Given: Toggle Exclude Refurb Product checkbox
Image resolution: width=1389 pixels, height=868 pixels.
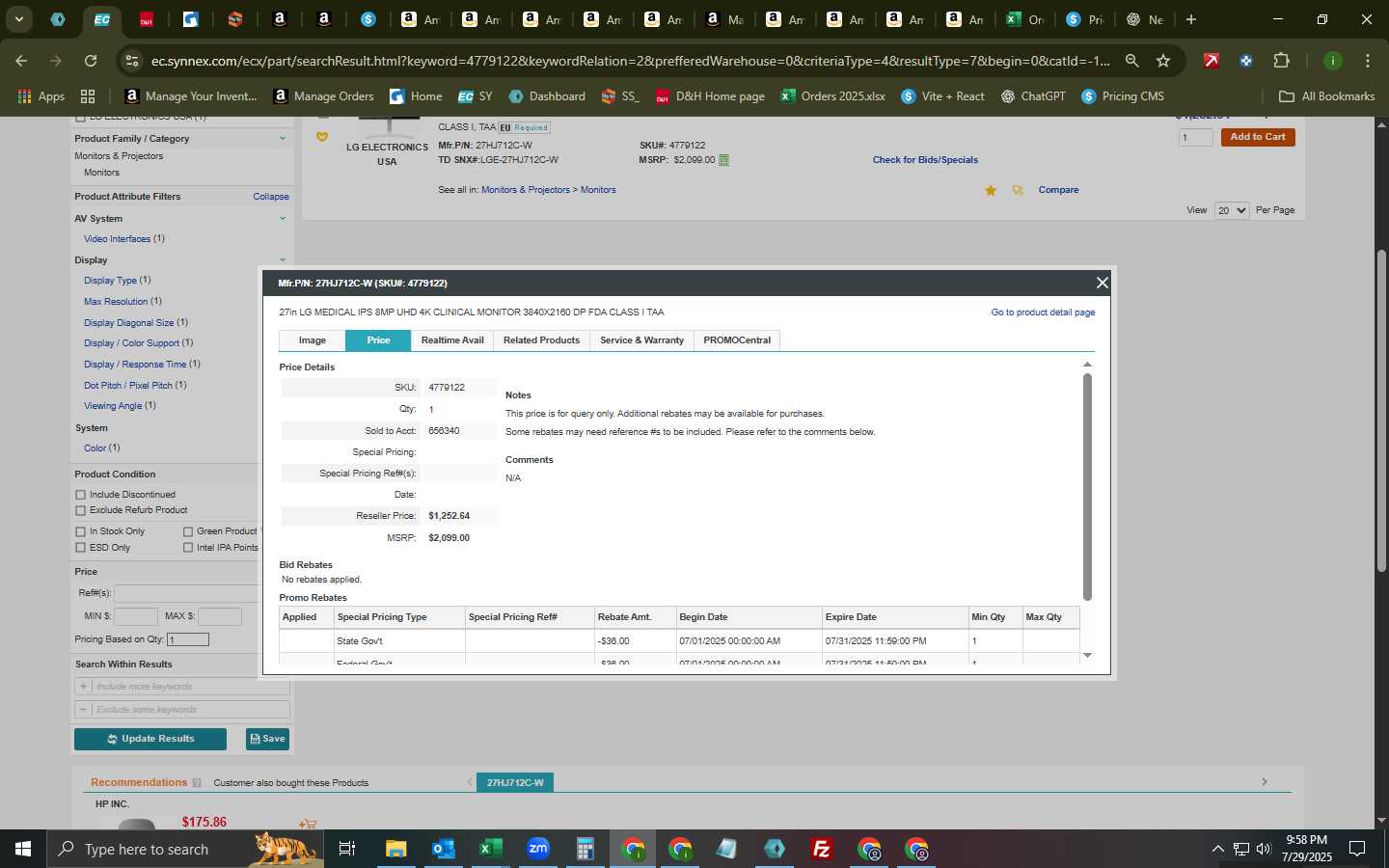Looking at the screenshot, I should pos(81,510).
